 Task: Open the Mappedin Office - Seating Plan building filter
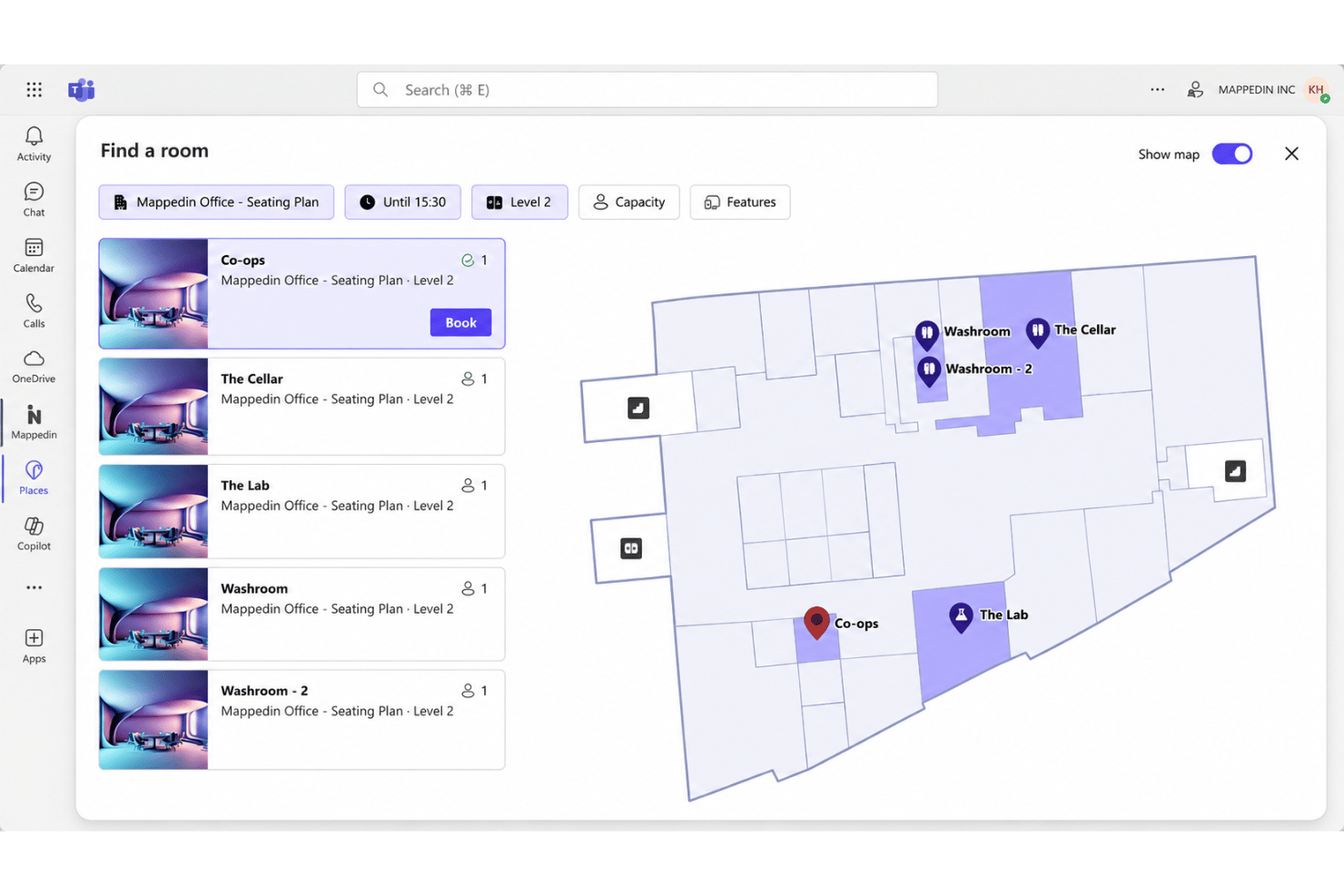click(216, 202)
